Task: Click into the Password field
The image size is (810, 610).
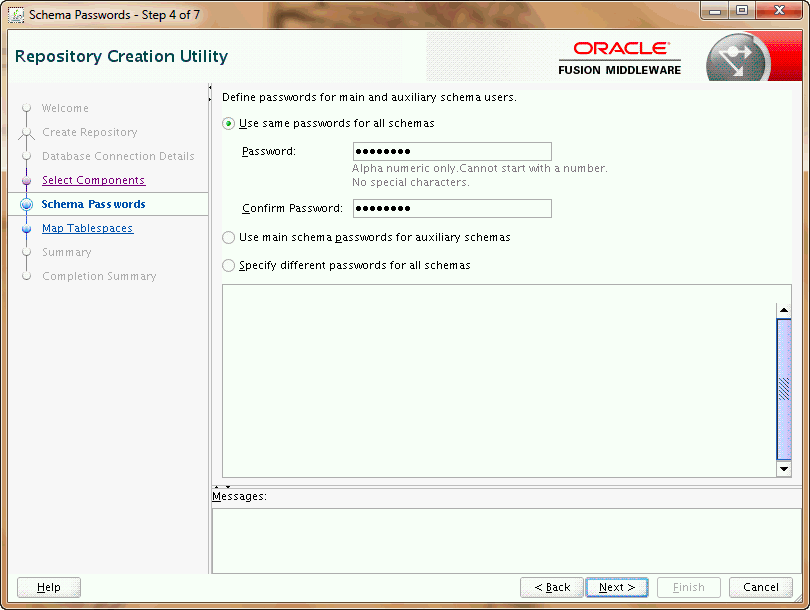Action: (x=452, y=151)
